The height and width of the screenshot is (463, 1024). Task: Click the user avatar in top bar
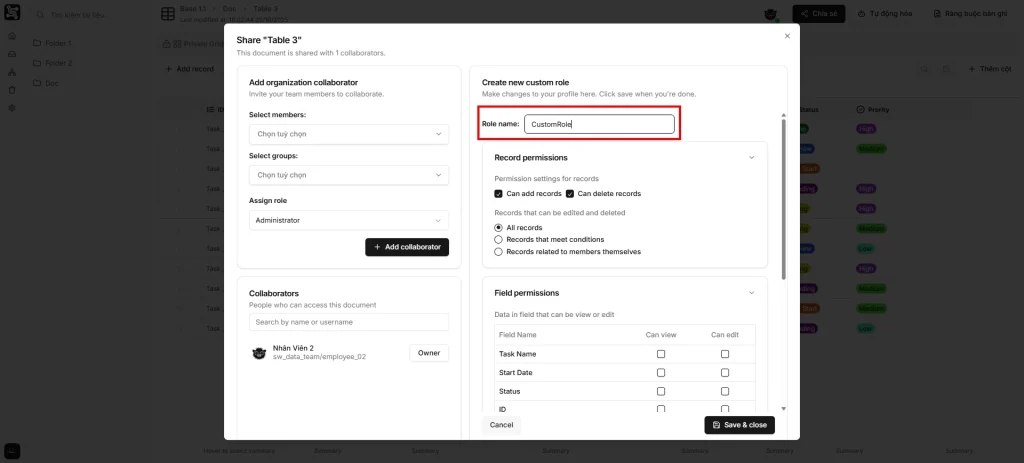[770, 14]
